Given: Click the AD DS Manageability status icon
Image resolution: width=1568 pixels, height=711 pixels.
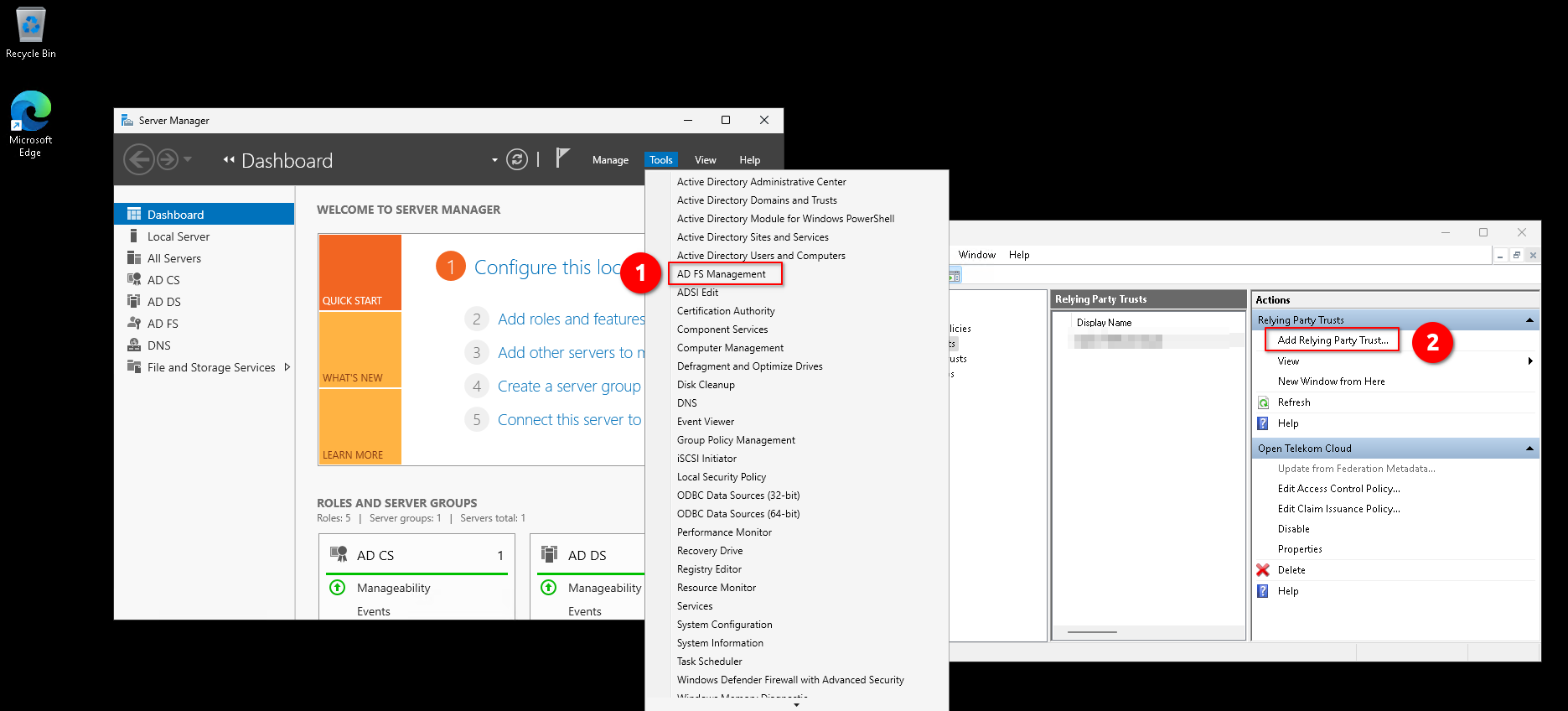Looking at the screenshot, I should 549,588.
